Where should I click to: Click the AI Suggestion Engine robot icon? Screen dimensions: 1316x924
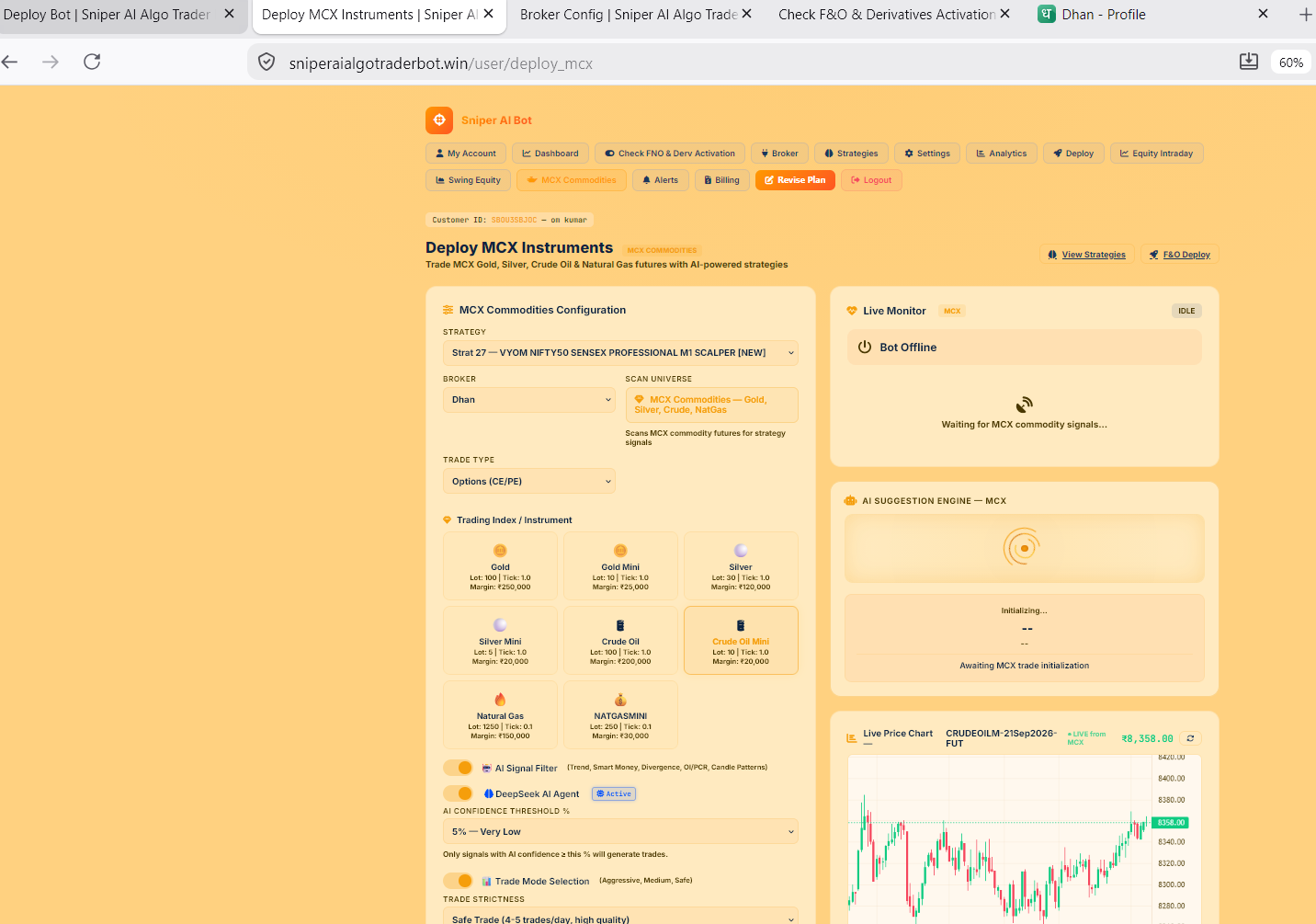(x=850, y=501)
